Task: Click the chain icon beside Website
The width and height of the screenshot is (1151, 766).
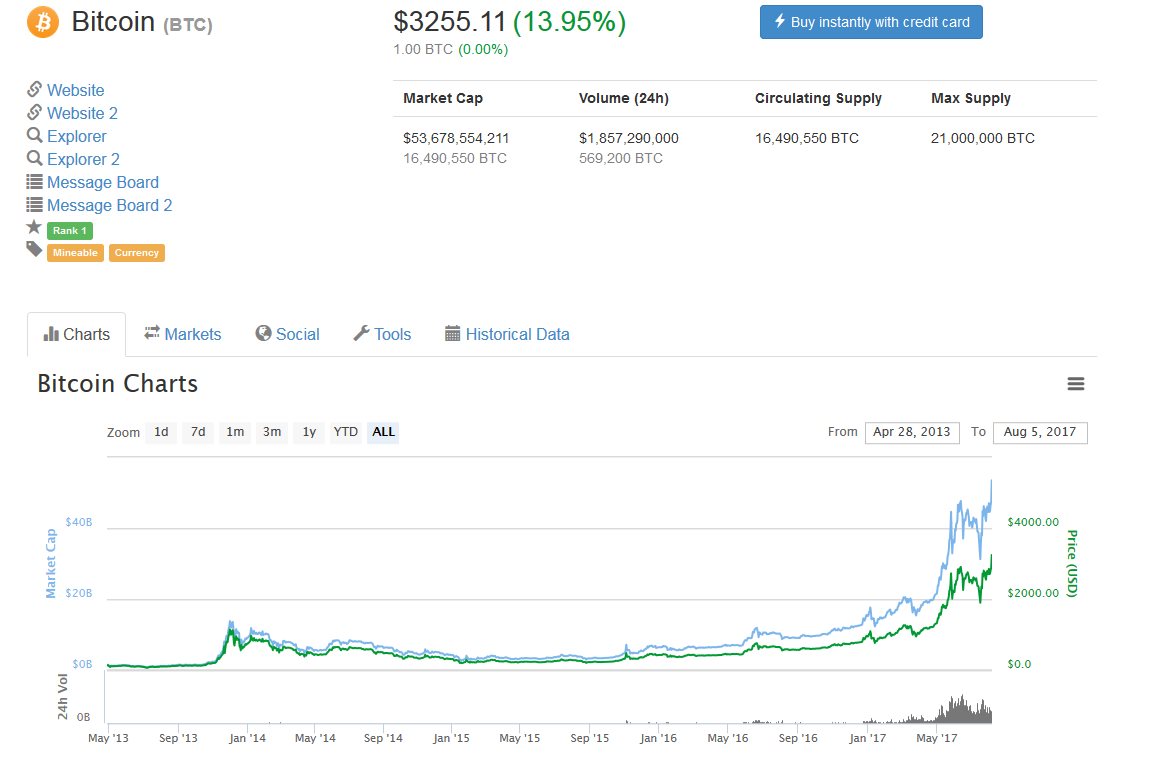Action: tap(35, 90)
